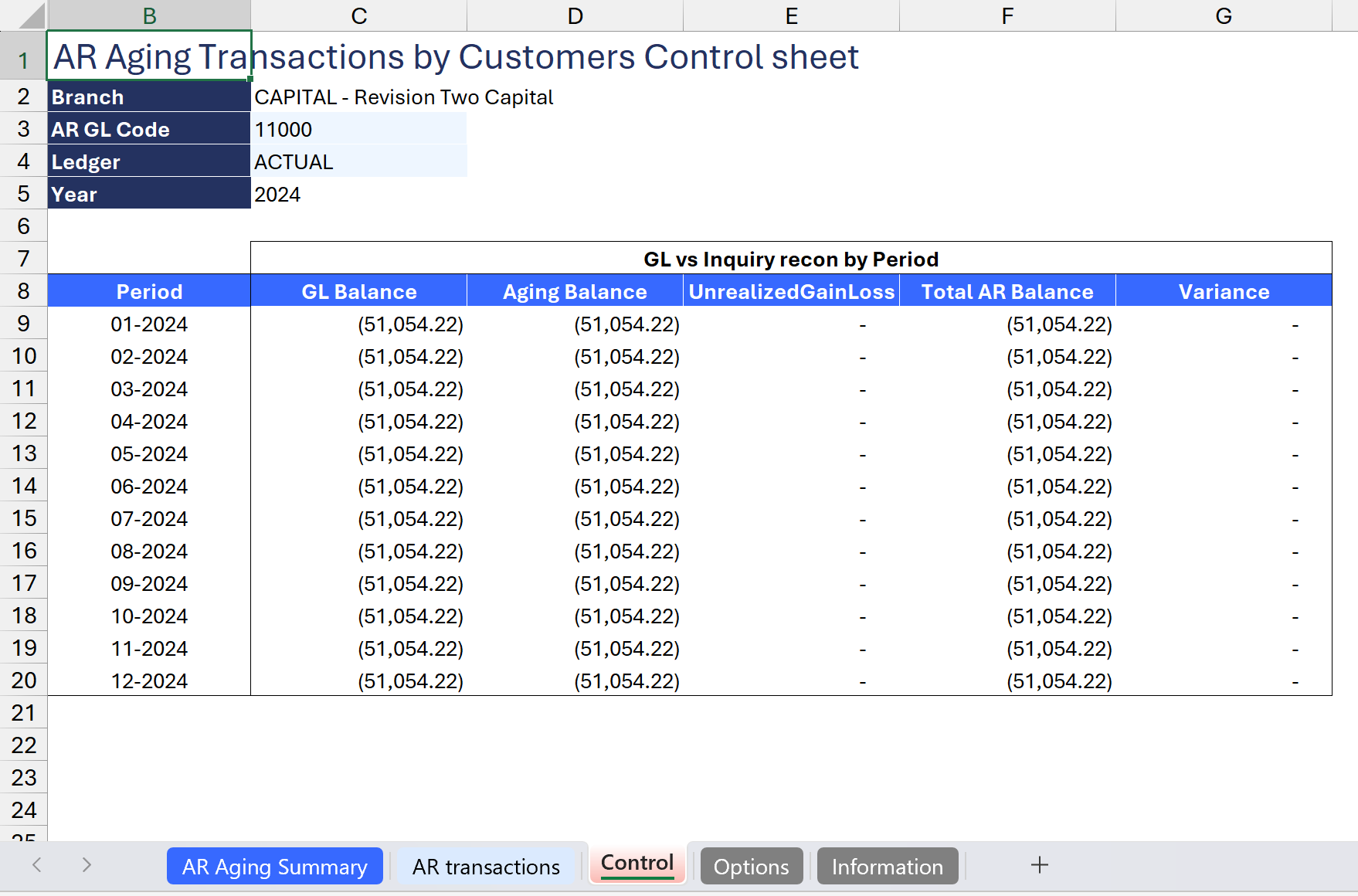Screen dimensions: 1358x896
Task: Select column C header
Action: coord(358,16)
